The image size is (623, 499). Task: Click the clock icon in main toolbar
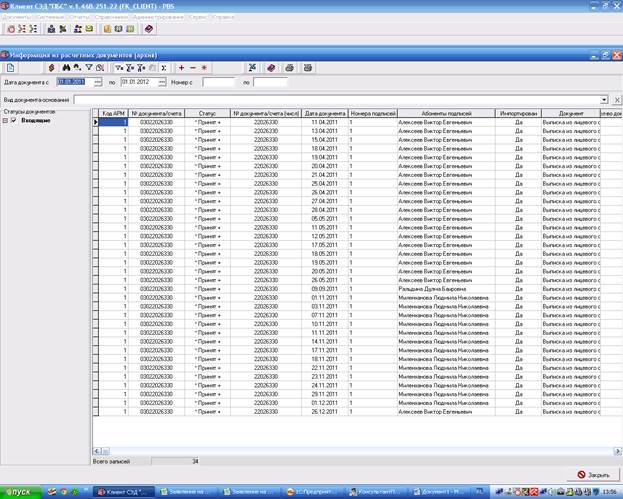coord(12,29)
